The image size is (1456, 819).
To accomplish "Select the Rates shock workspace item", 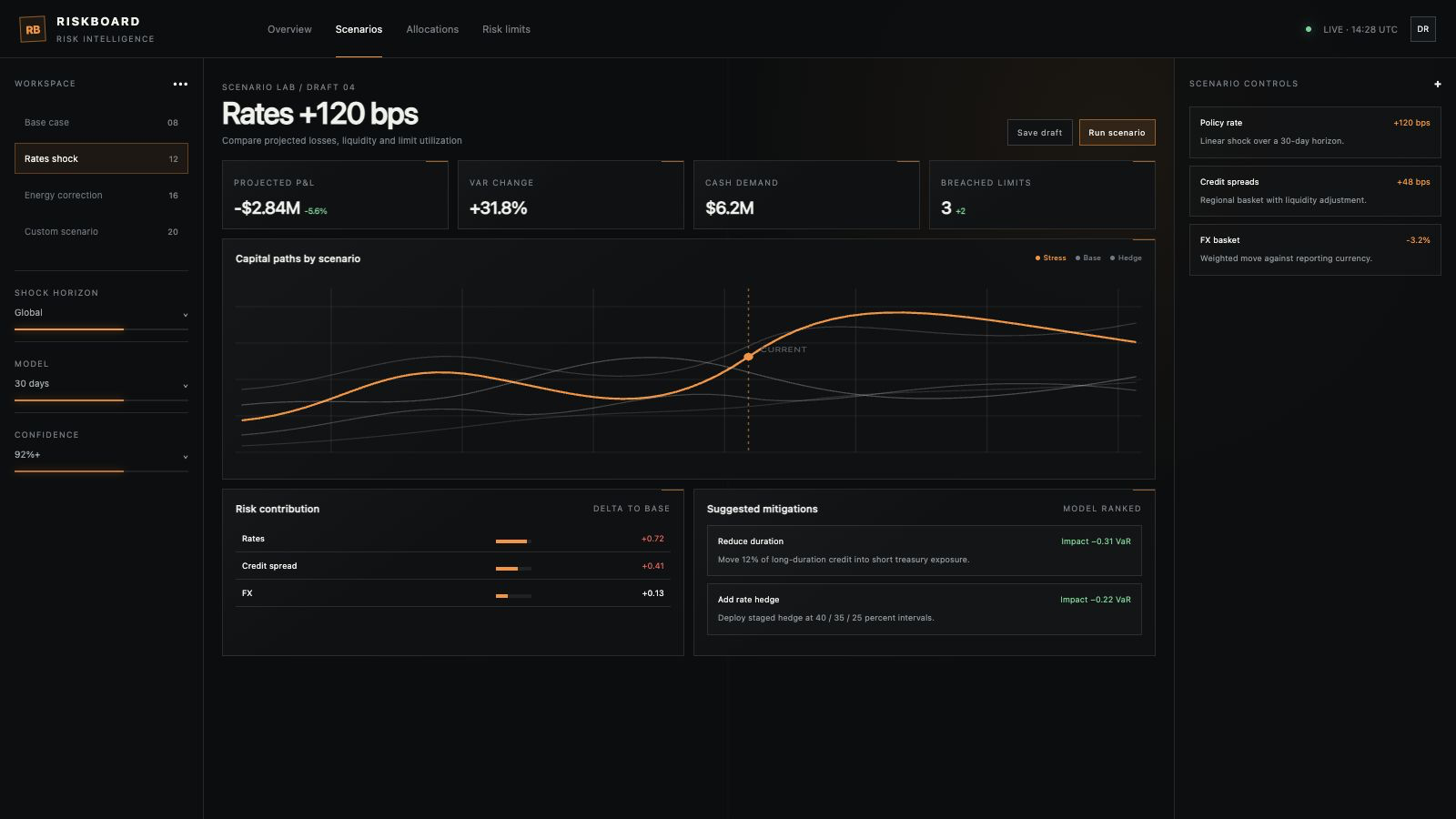I will pos(101,158).
